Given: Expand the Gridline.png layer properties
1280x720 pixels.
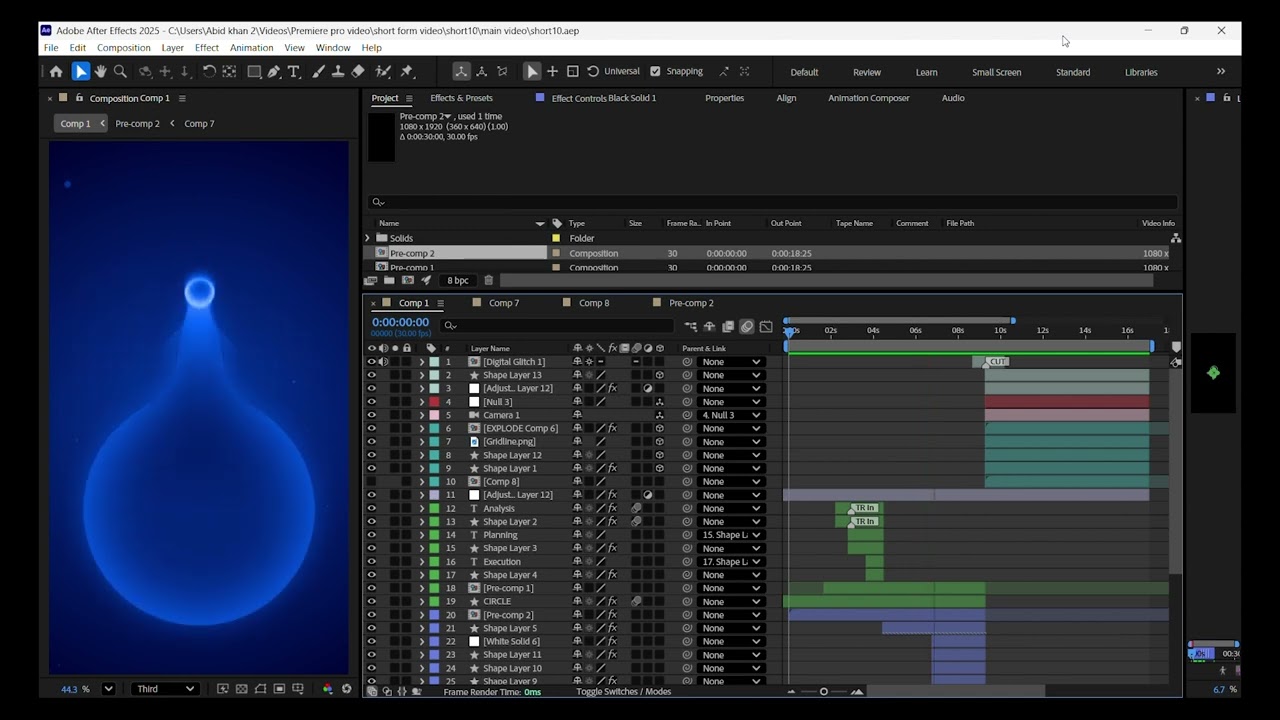Looking at the screenshot, I should [421, 442].
